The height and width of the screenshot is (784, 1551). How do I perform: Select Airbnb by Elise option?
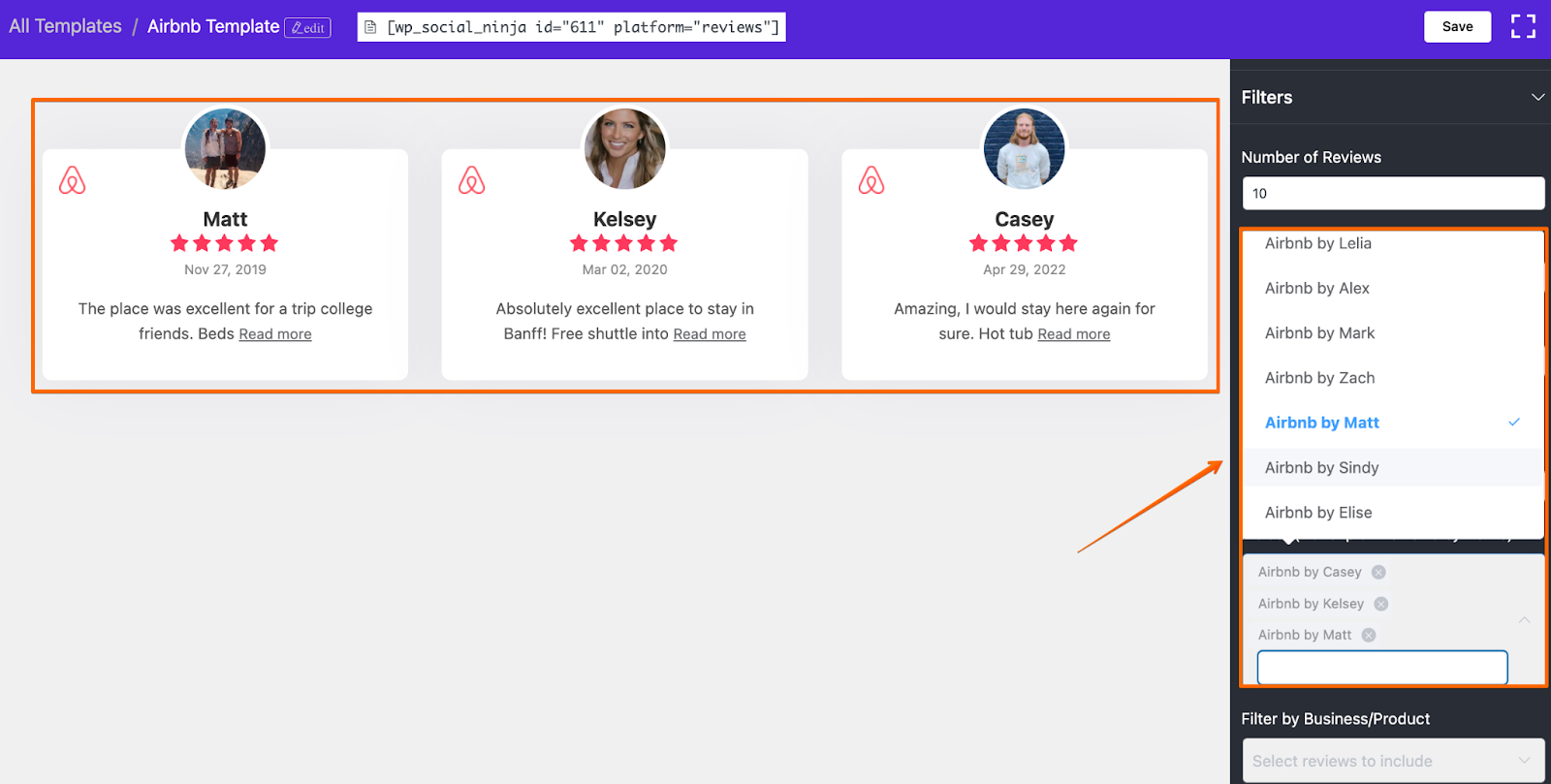coord(1393,513)
